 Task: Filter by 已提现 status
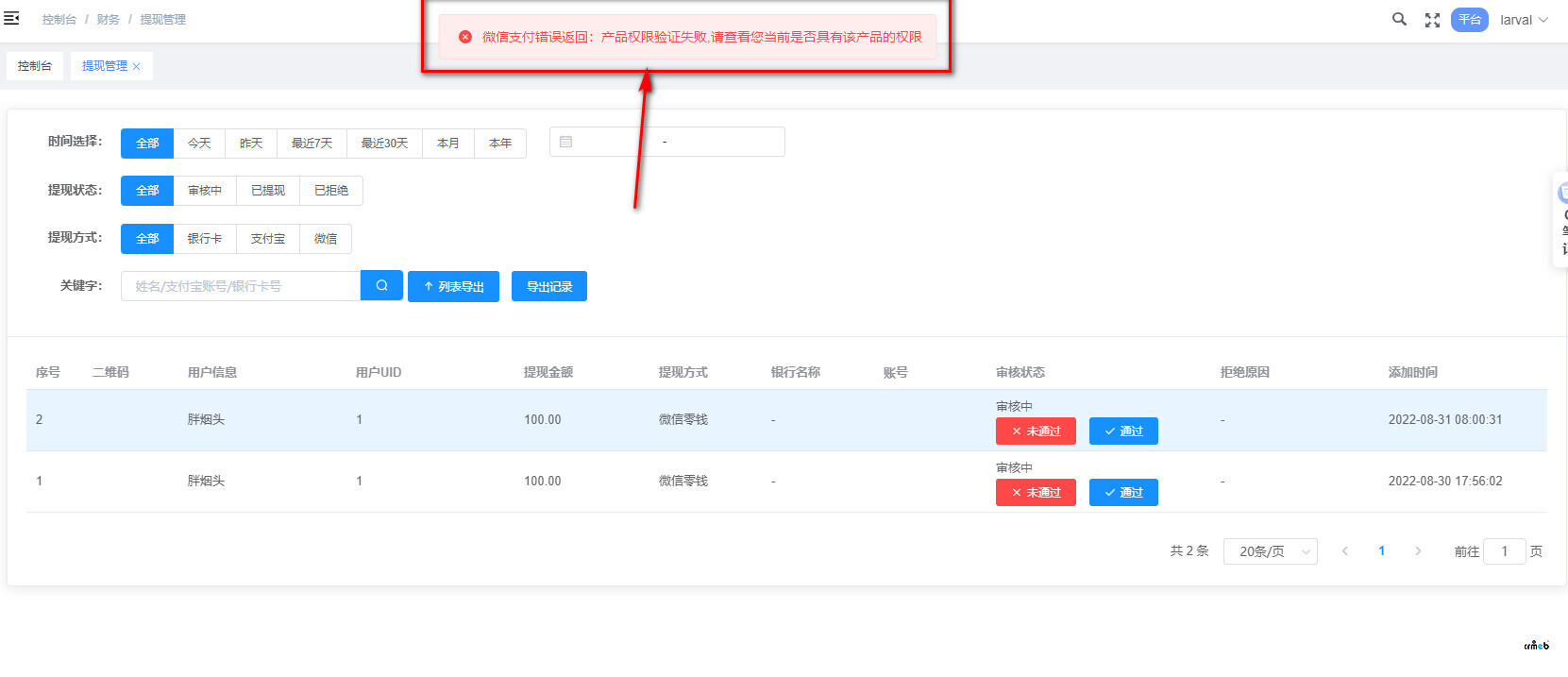[x=268, y=190]
